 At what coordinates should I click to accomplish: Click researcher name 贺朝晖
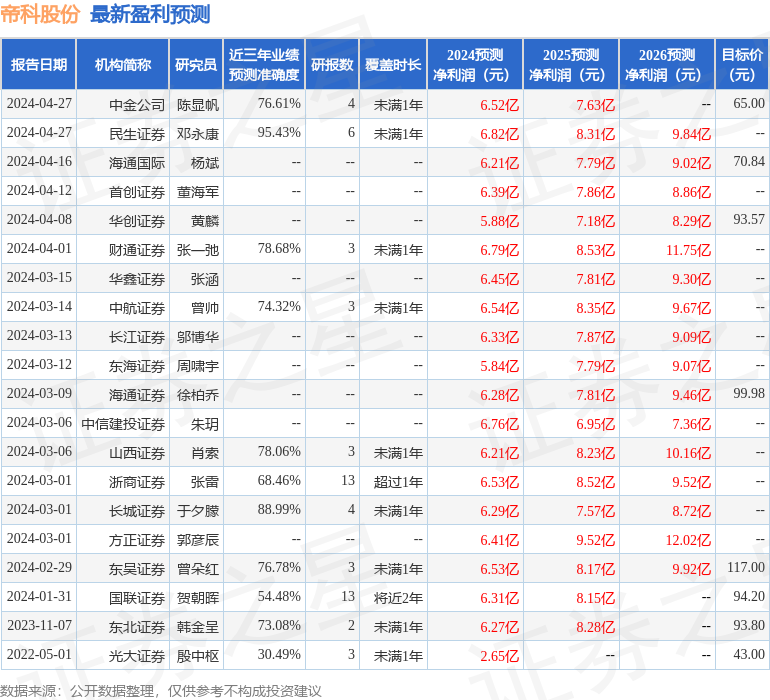[x=198, y=597]
